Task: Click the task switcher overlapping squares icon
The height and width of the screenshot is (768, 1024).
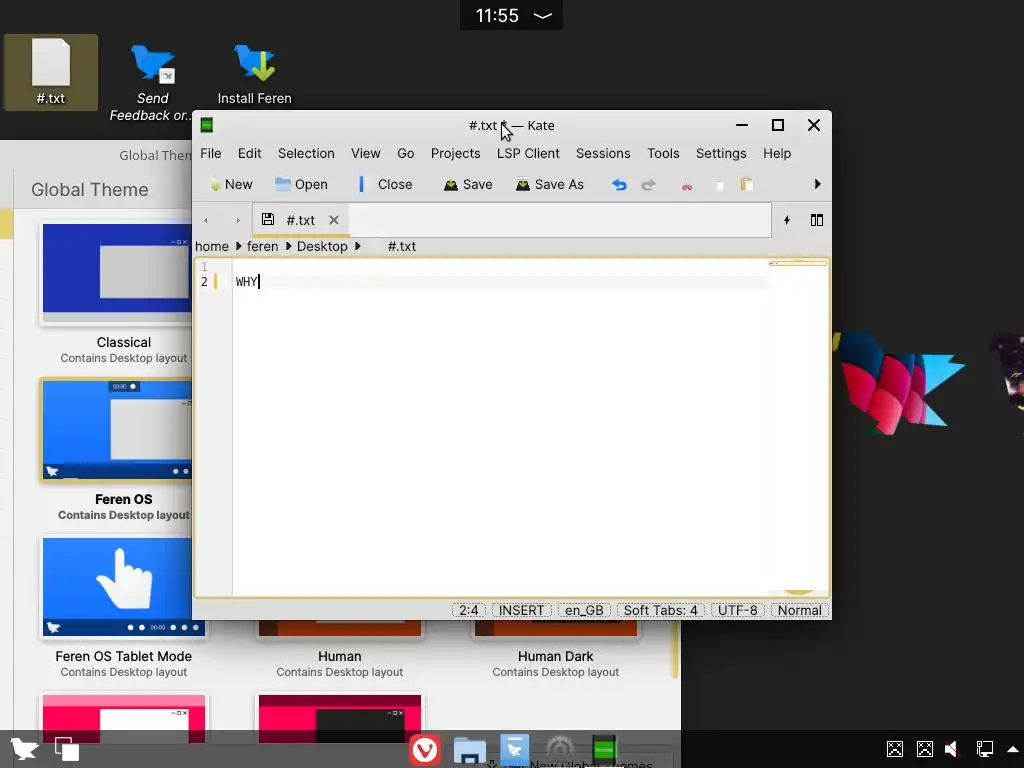Action: coord(67,749)
